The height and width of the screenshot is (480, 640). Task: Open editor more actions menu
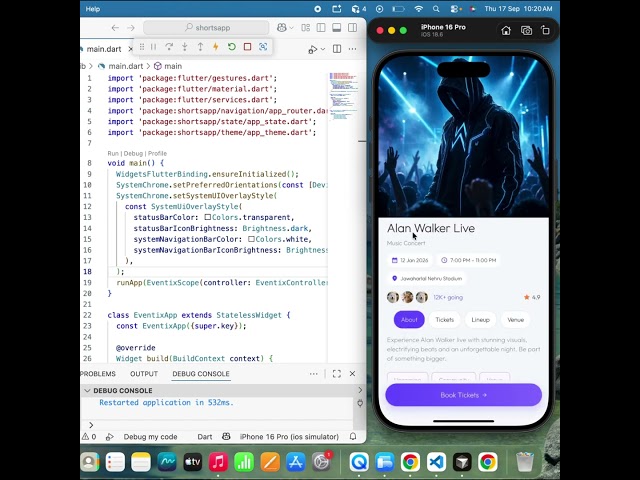pyautogui.click(x=352, y=49)
